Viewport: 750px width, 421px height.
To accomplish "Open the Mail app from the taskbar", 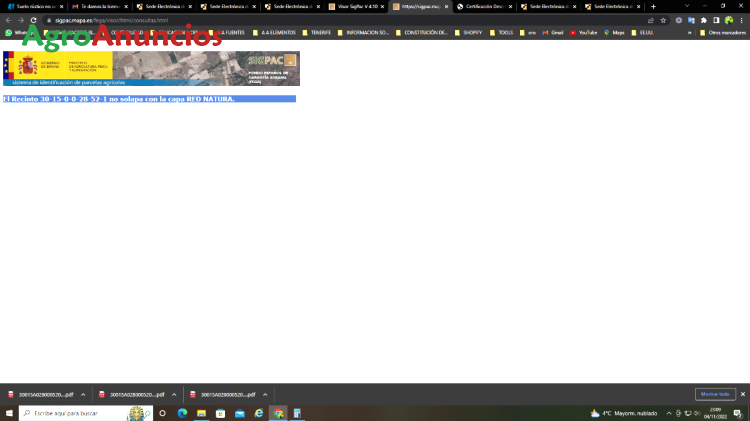I will [240, 413].
